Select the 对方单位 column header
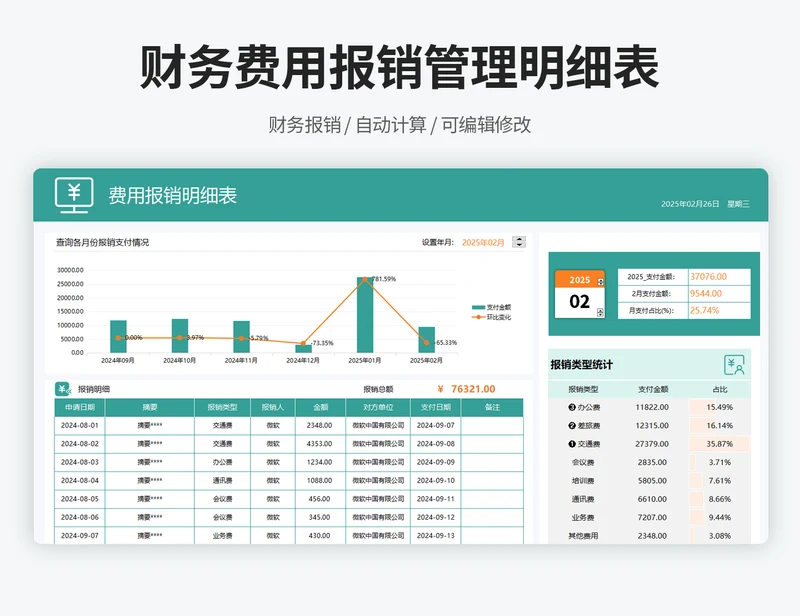This screenshot has width=800, height=616. pyautogui.click(x=378, y=407)
